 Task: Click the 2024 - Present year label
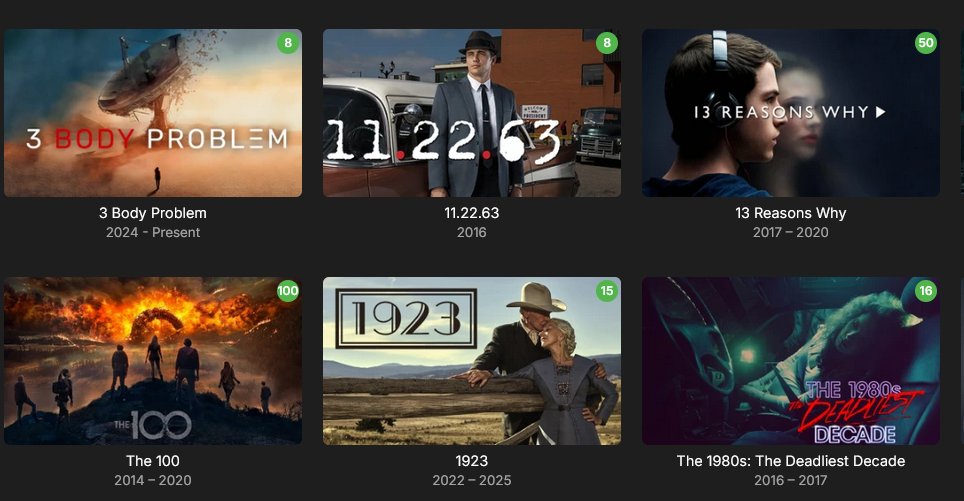pyautogui.click(x=153, y=232)
